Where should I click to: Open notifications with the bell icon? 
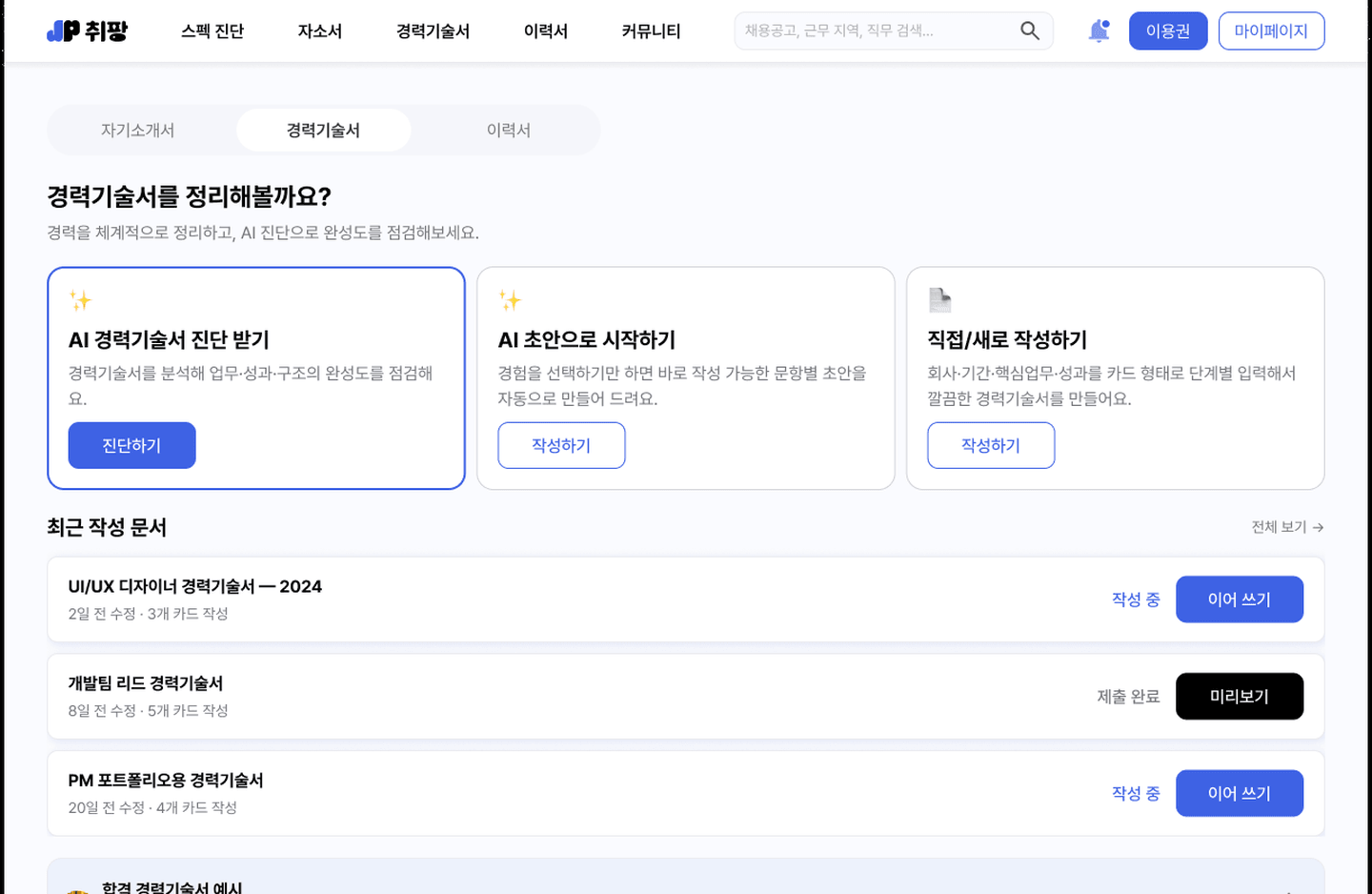pyautogui.click(x=1099, y=30)
